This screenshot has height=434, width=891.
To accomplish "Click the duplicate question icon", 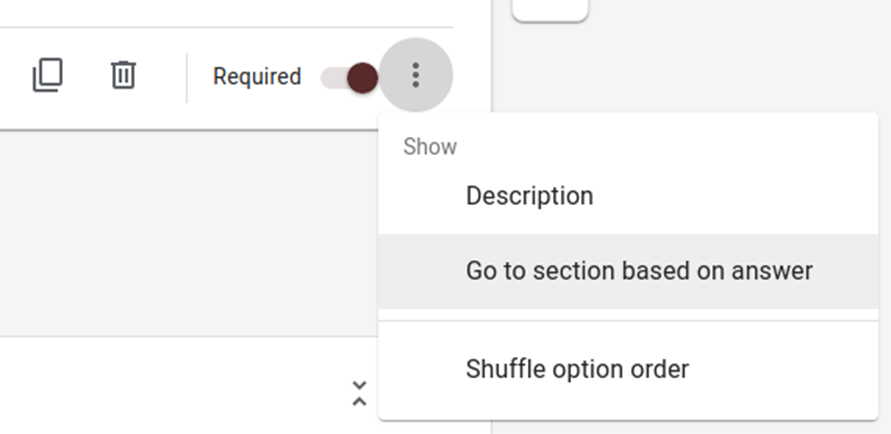I will click(x=47, y=76).
